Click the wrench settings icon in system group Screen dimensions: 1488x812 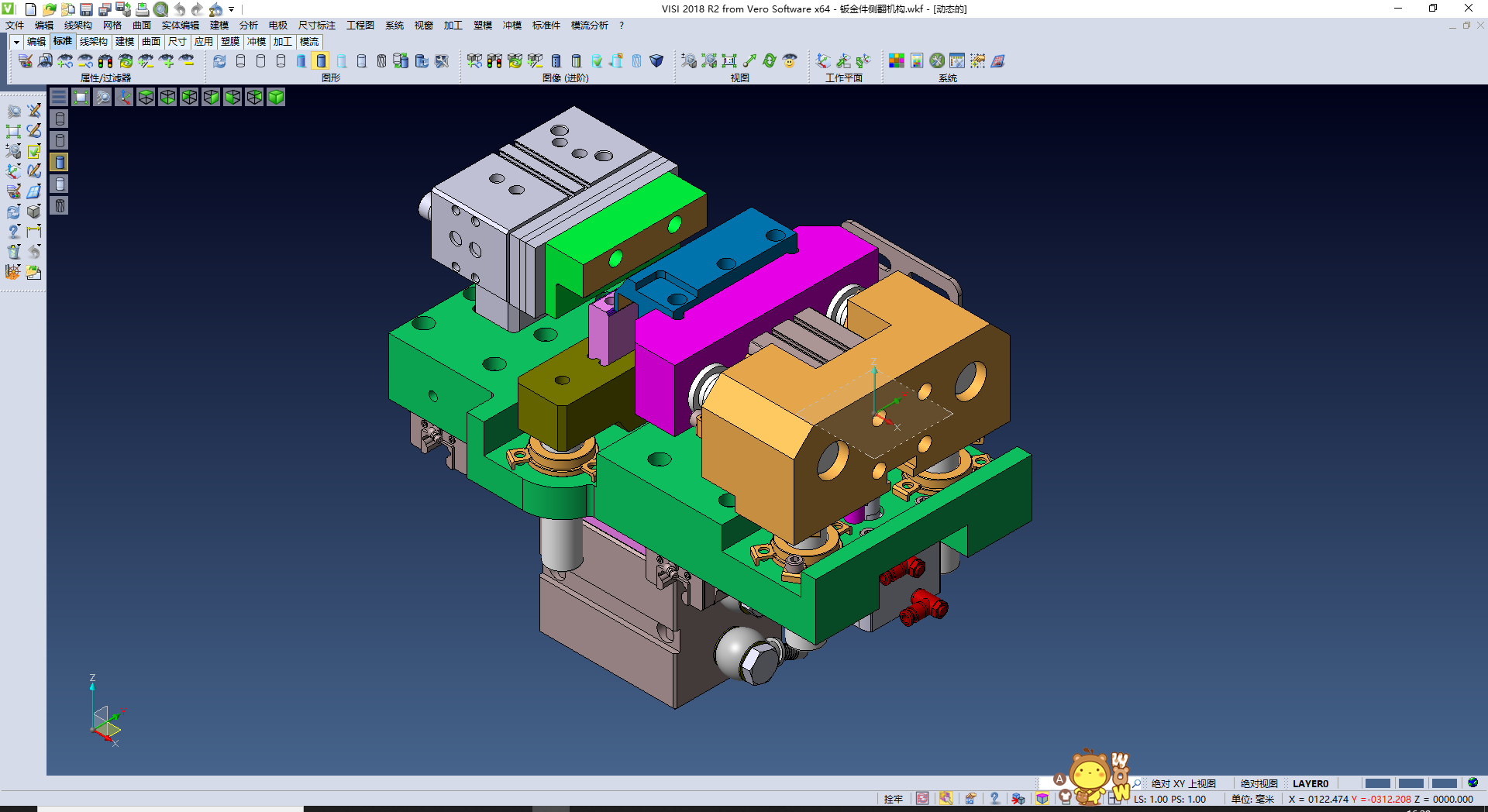tap(937, 60)
